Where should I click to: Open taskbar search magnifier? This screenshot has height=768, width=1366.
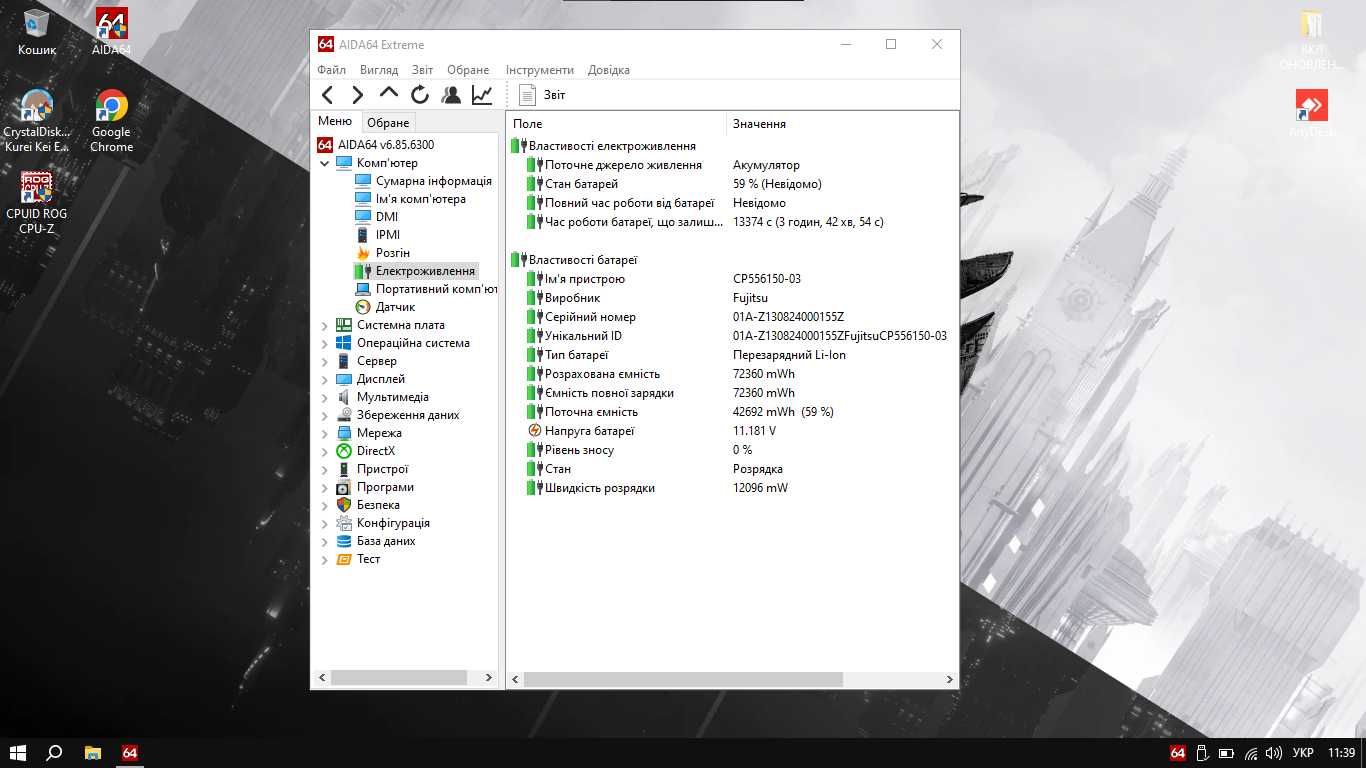coord(55,753)
